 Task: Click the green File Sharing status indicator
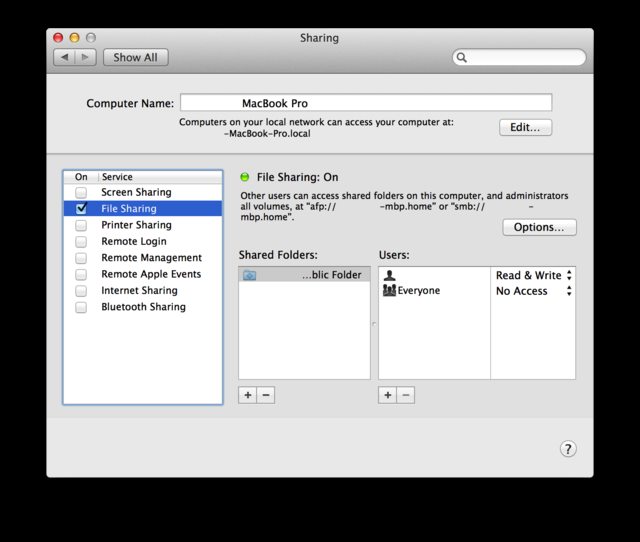(x=245, y=177)
